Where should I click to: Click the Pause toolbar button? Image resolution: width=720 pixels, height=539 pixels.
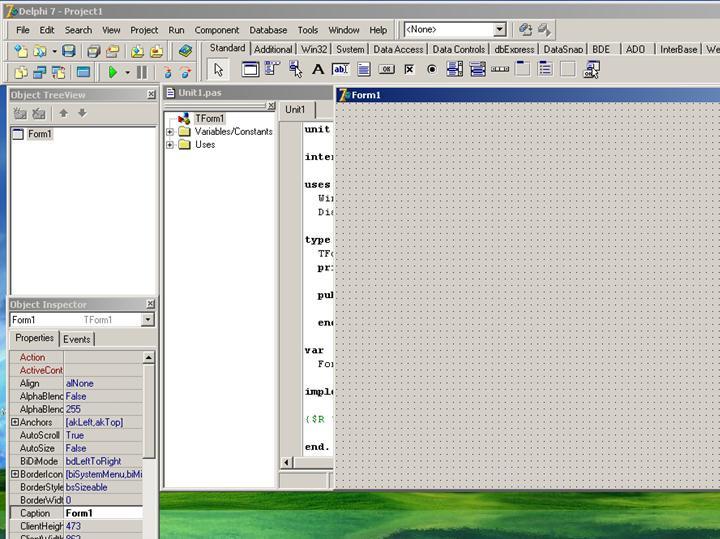[x=142, y=72]
